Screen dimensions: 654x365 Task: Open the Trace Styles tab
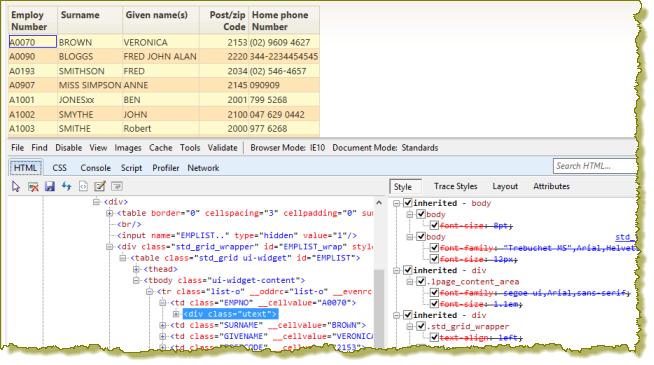pyautogui.click(x=455, y=186)
